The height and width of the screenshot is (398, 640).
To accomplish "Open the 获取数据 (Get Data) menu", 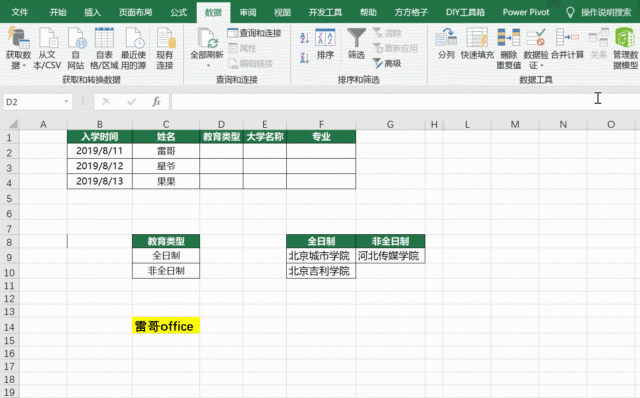I will pyautogui.click(x=18, y=48).
